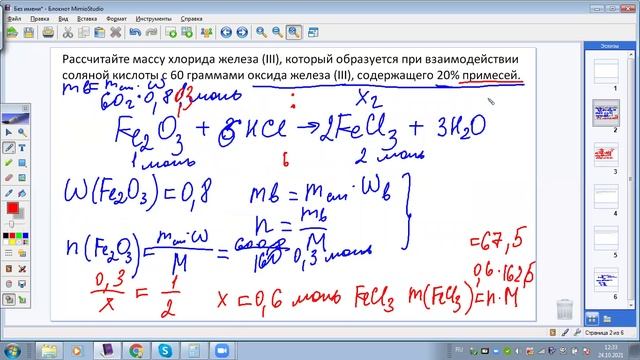Select the Pen drawing tool
The image size is (640, 360).
pos(9,147)
